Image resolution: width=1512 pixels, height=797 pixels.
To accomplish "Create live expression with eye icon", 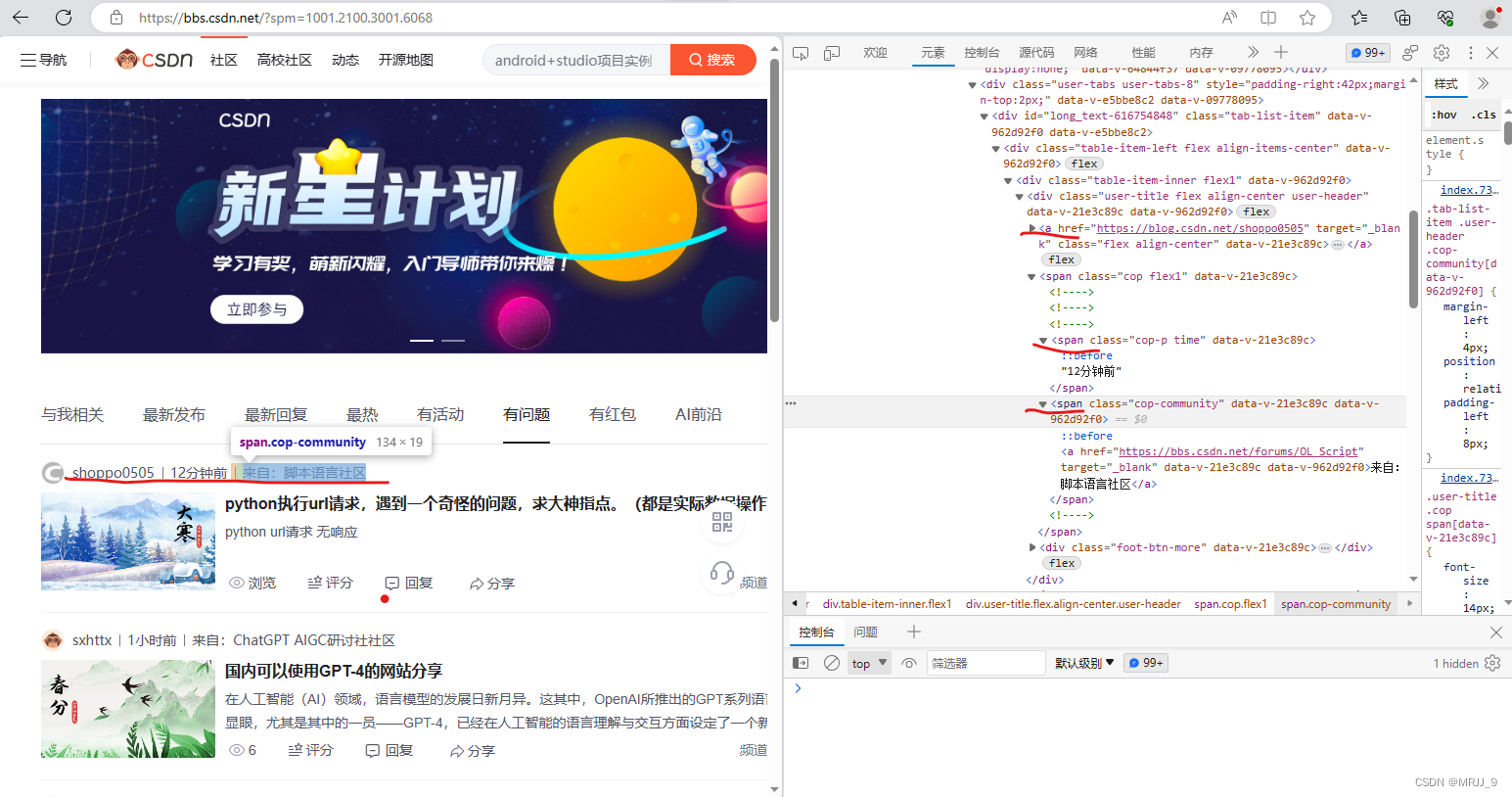I will point(909,663).
